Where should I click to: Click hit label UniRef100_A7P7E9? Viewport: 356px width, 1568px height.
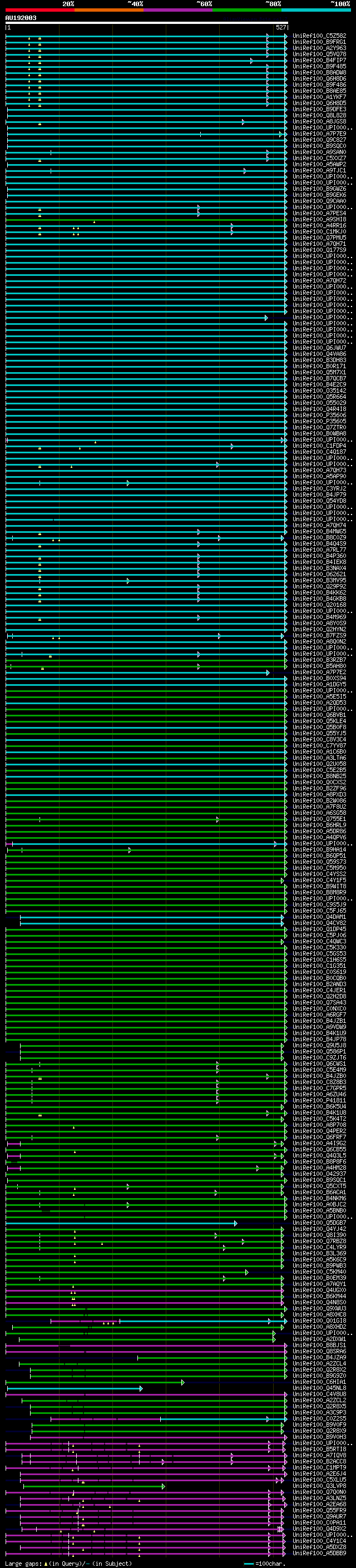(319, 133)
